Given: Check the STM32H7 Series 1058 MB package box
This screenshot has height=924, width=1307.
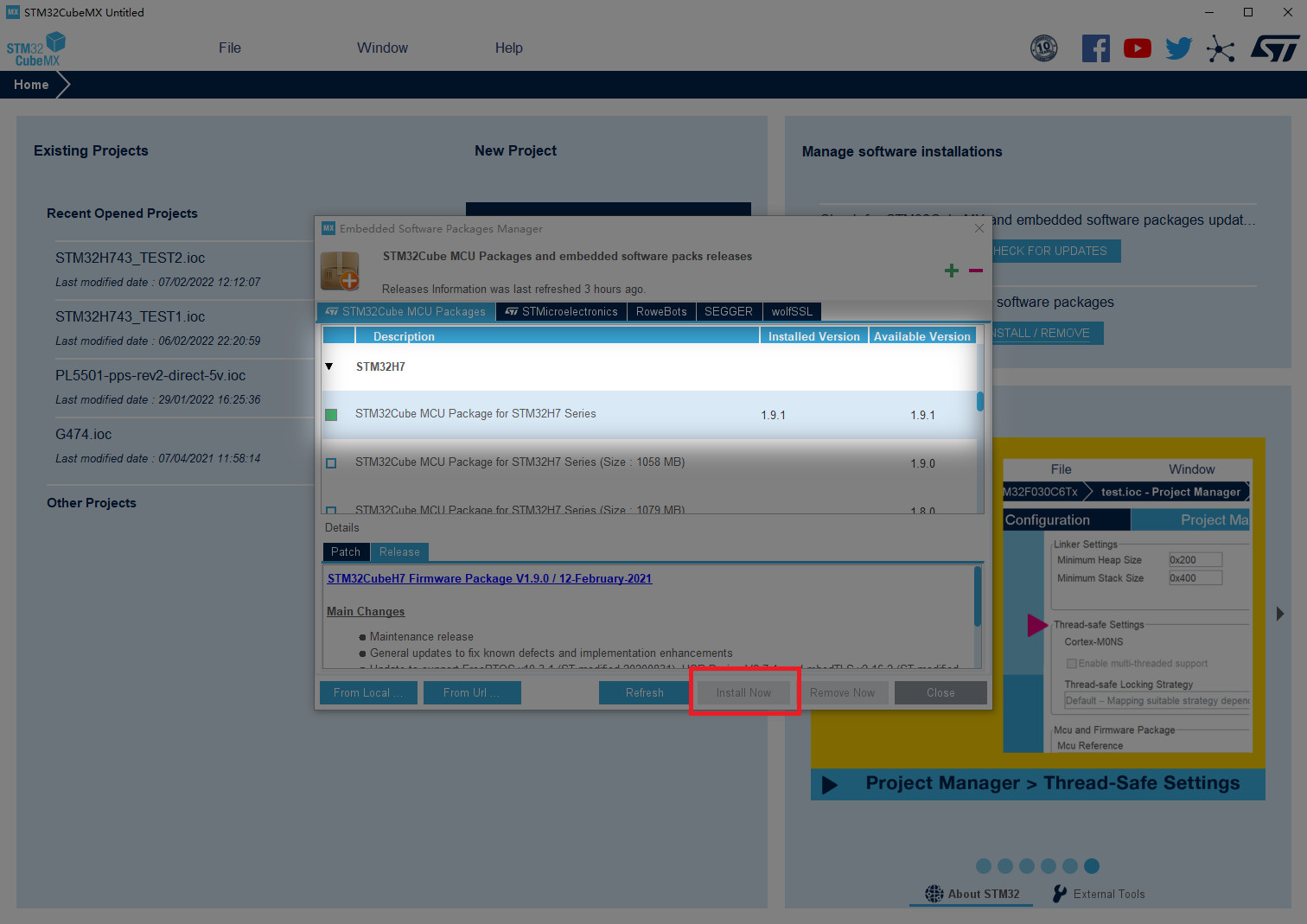Looking at the screenshot, I should 331,463.
